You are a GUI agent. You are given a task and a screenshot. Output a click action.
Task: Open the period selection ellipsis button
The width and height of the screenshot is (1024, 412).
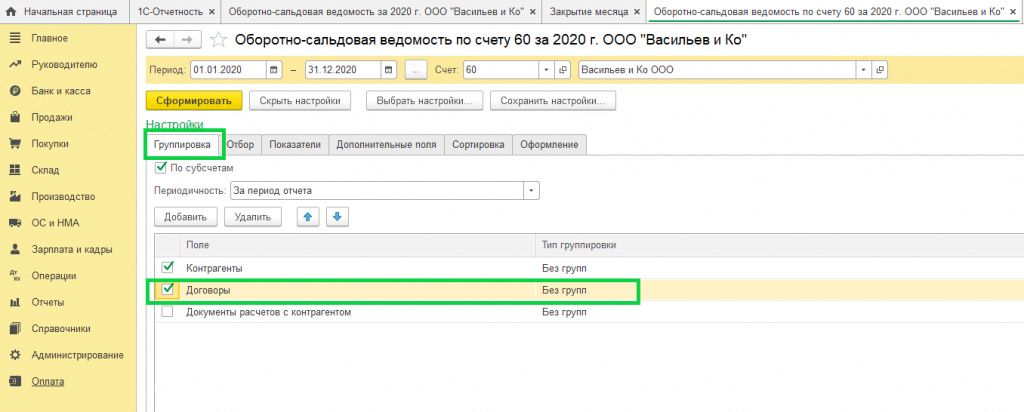coord(415,69)
